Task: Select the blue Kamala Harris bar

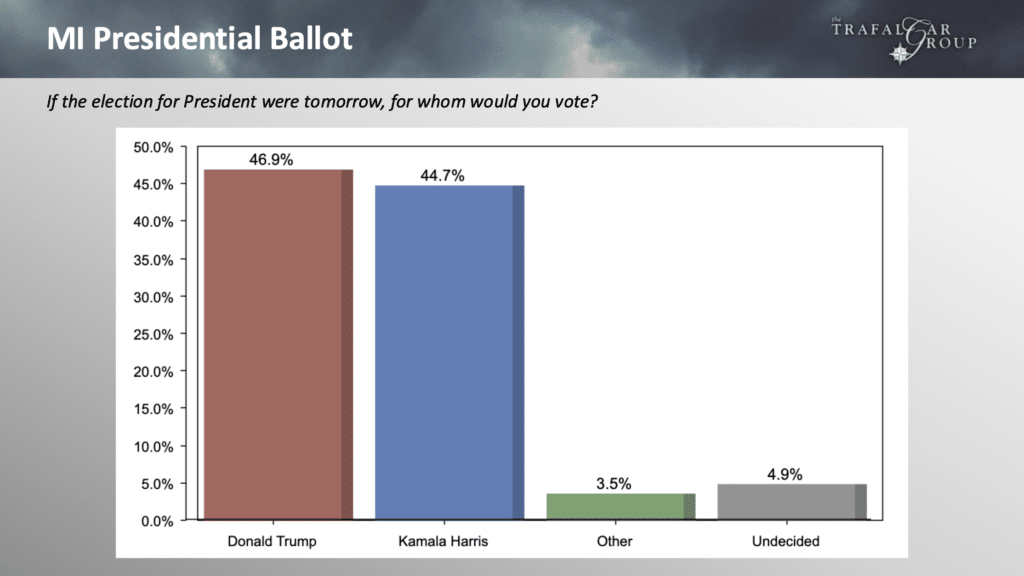Action: pyautogui.click(x=449, y=352)
